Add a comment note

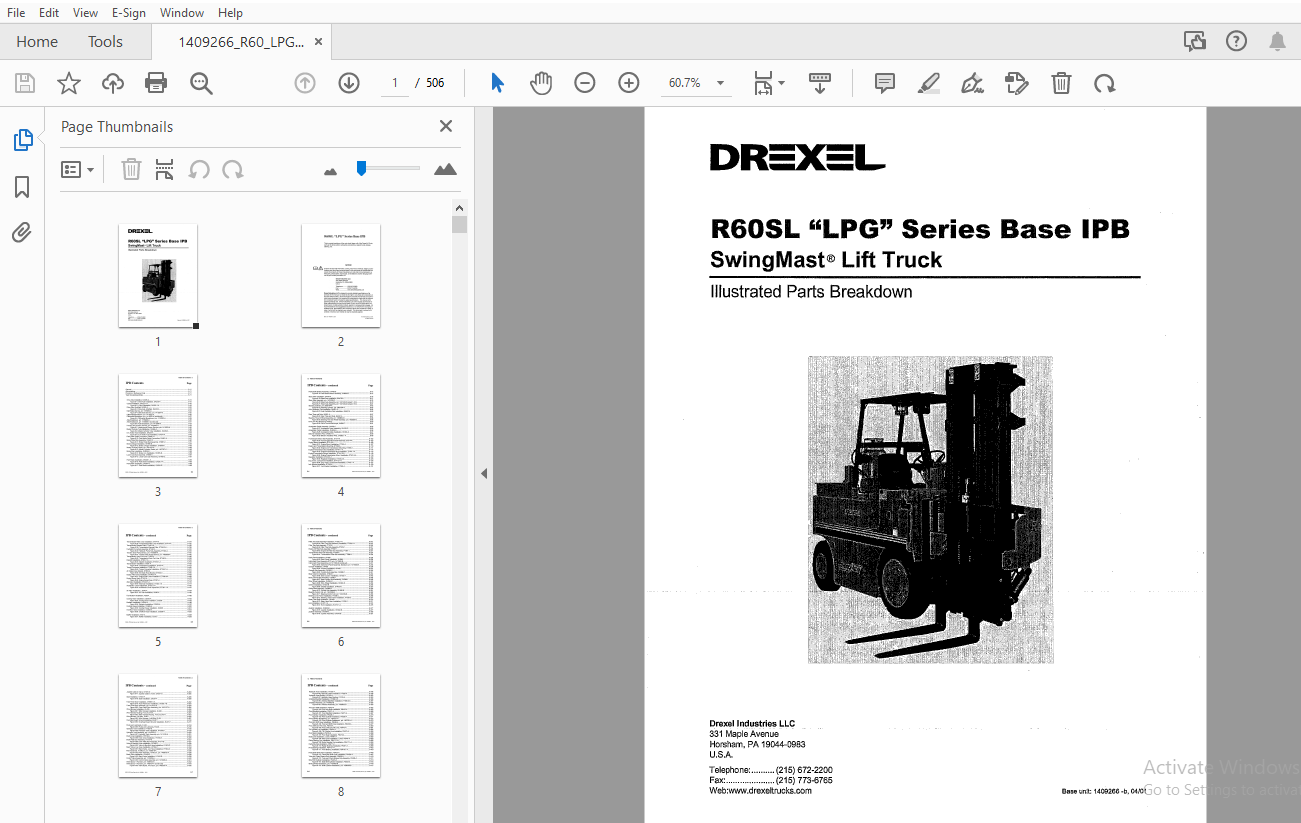[885, 83]
